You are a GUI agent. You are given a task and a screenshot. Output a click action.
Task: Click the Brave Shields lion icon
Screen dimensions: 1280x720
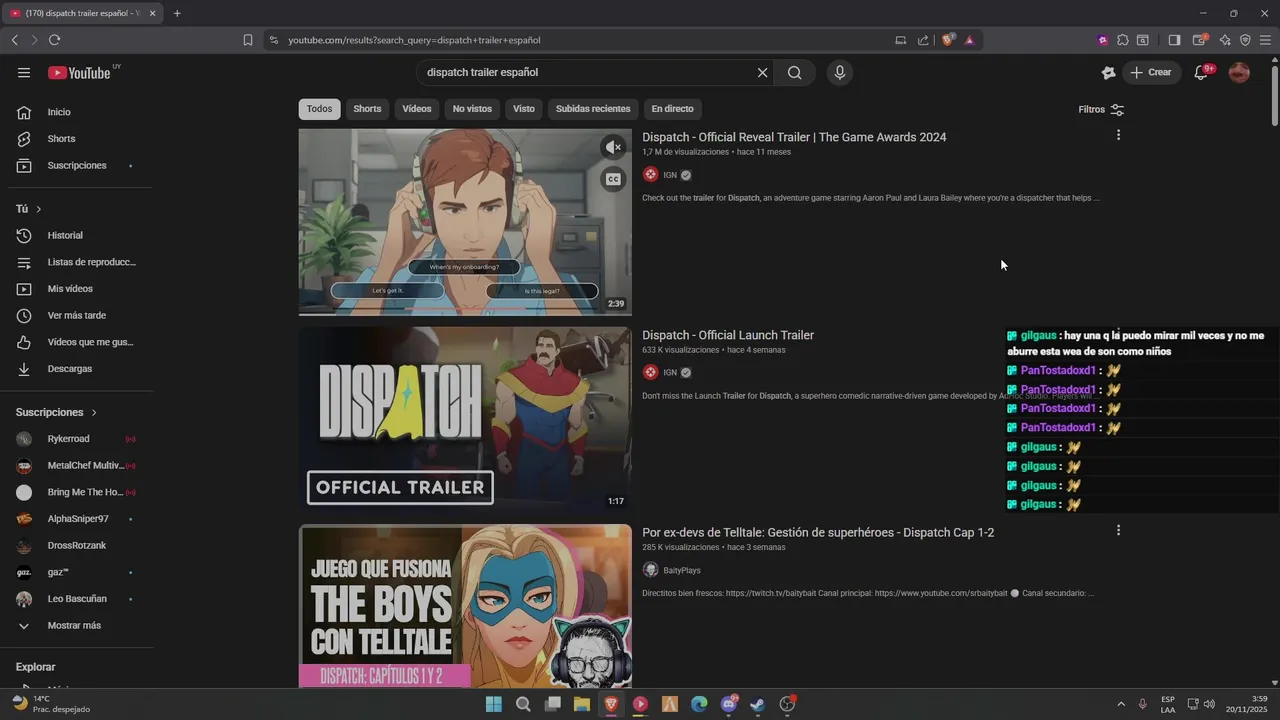(x=948, y=40)
